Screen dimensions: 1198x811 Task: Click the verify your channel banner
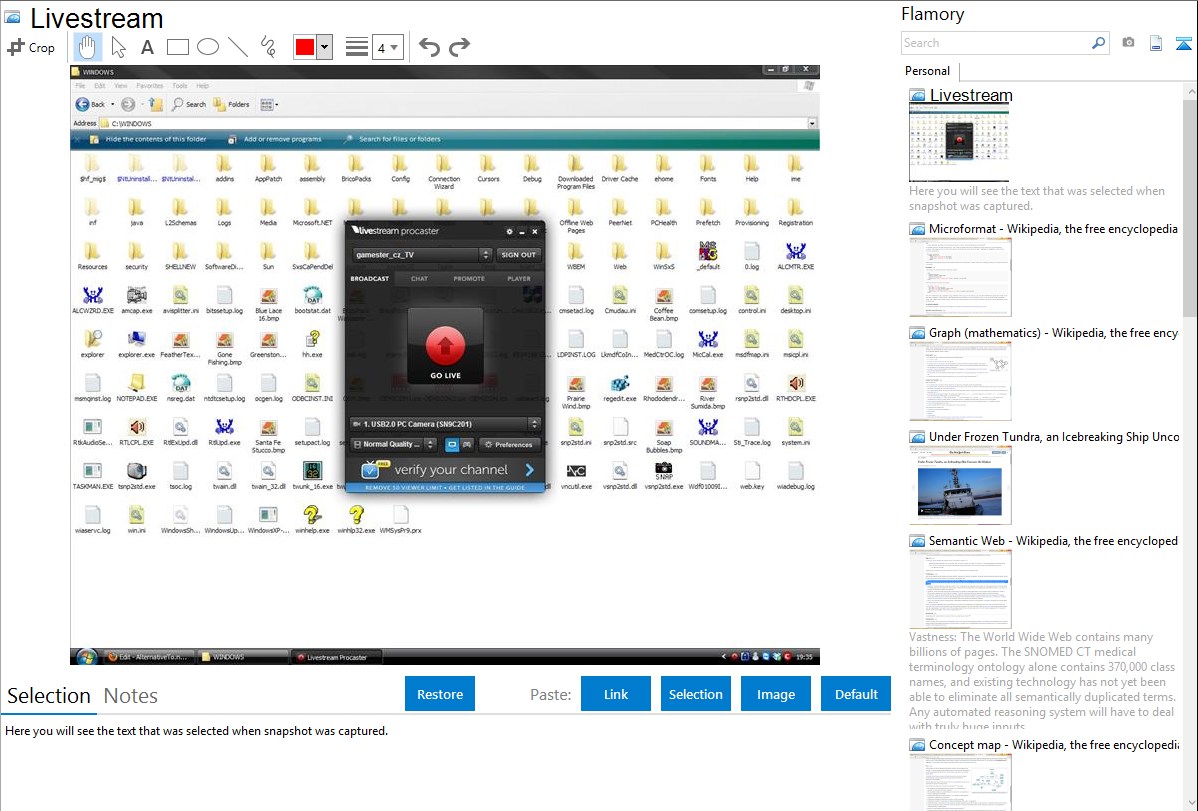[445, 469]
